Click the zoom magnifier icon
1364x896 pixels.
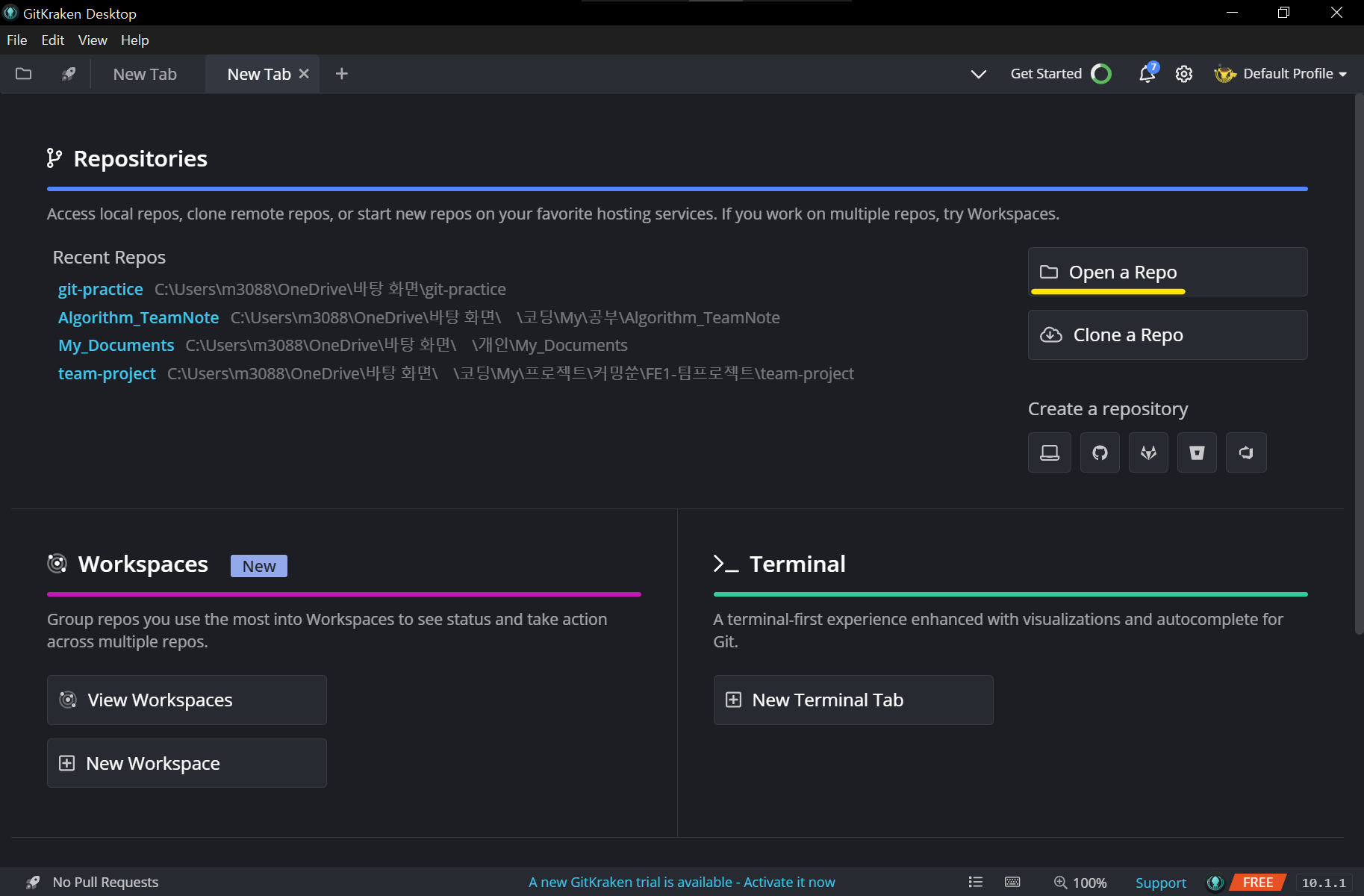(1060, 882)
